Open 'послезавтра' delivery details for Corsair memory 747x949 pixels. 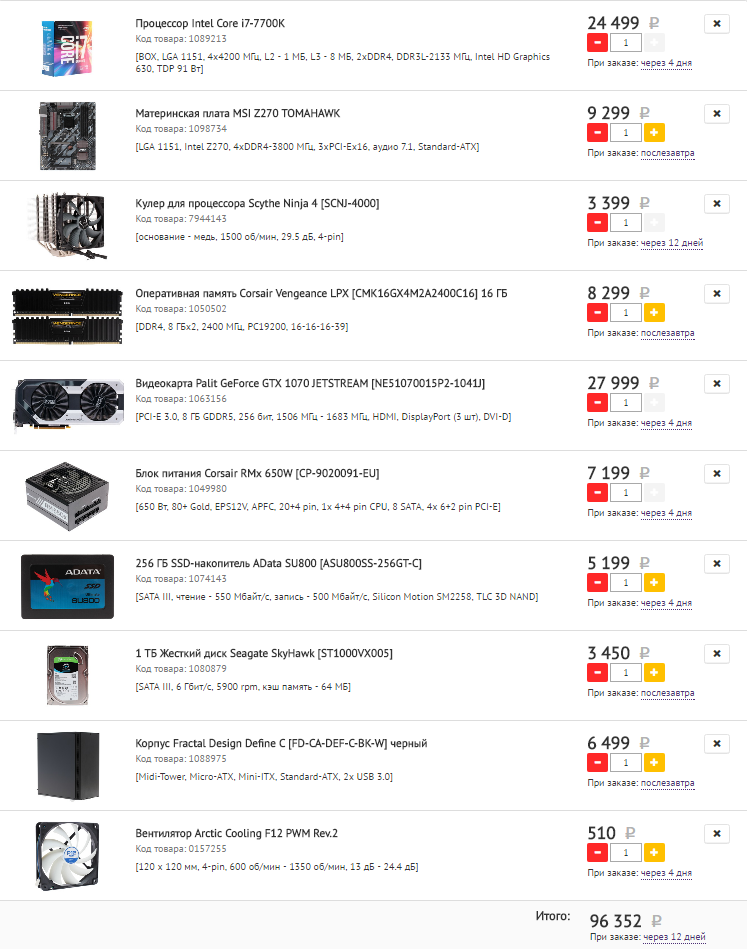point(668,333)
